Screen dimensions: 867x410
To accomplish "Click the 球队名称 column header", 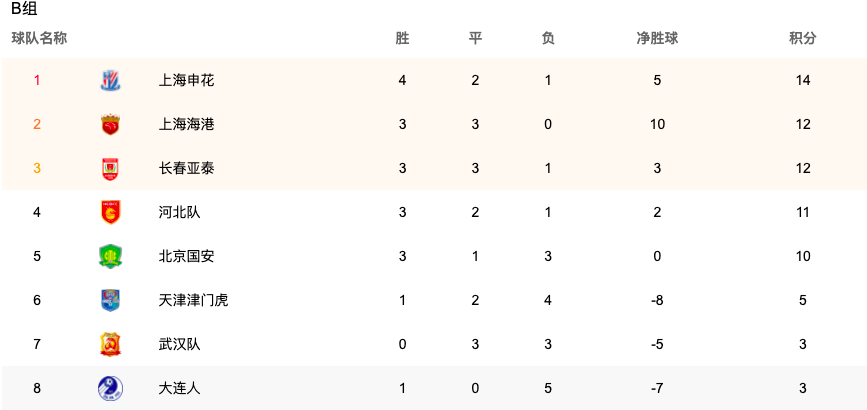I will pyautogui.click(x=39, y=38).
